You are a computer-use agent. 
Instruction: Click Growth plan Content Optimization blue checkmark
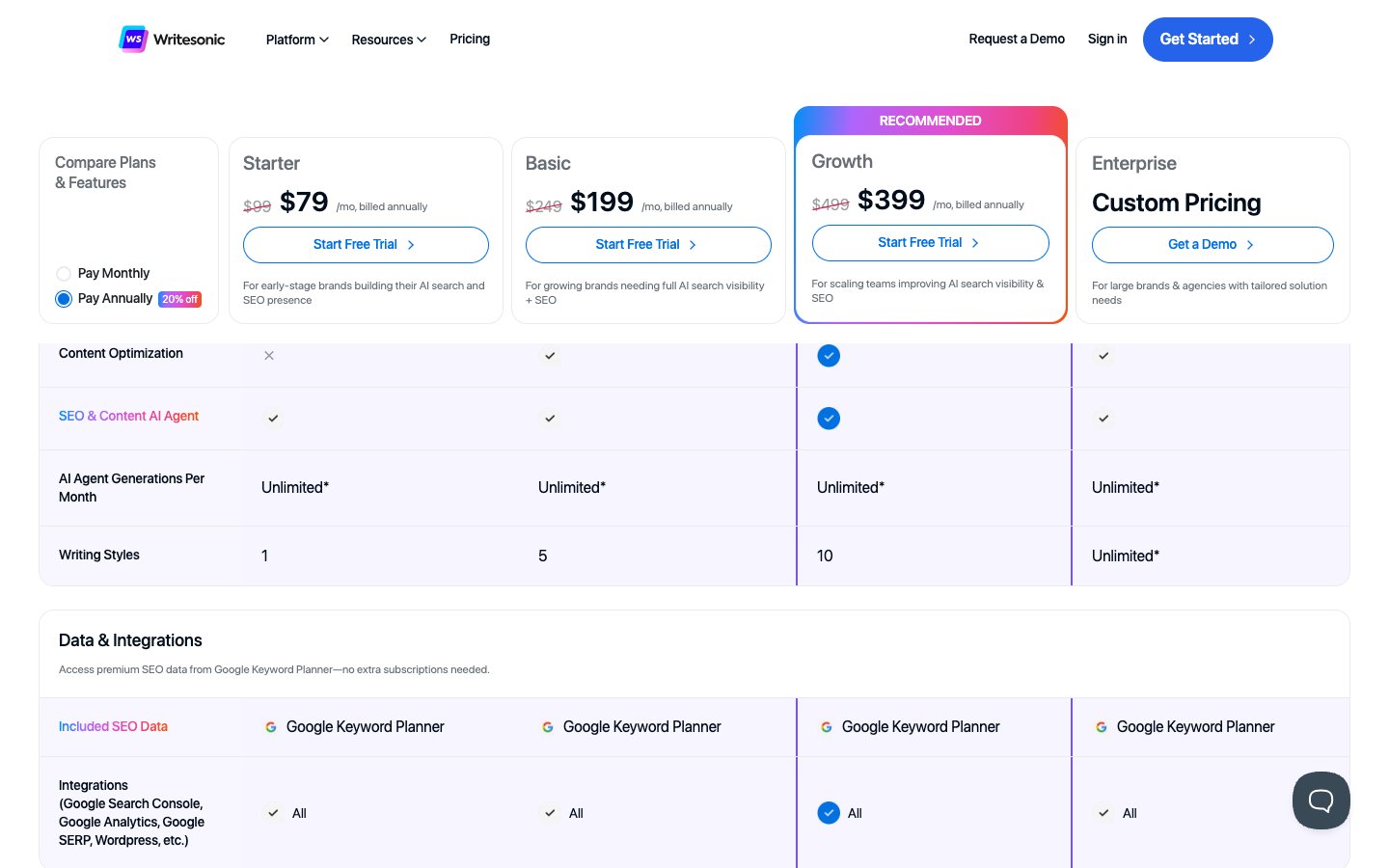point(829,356)
